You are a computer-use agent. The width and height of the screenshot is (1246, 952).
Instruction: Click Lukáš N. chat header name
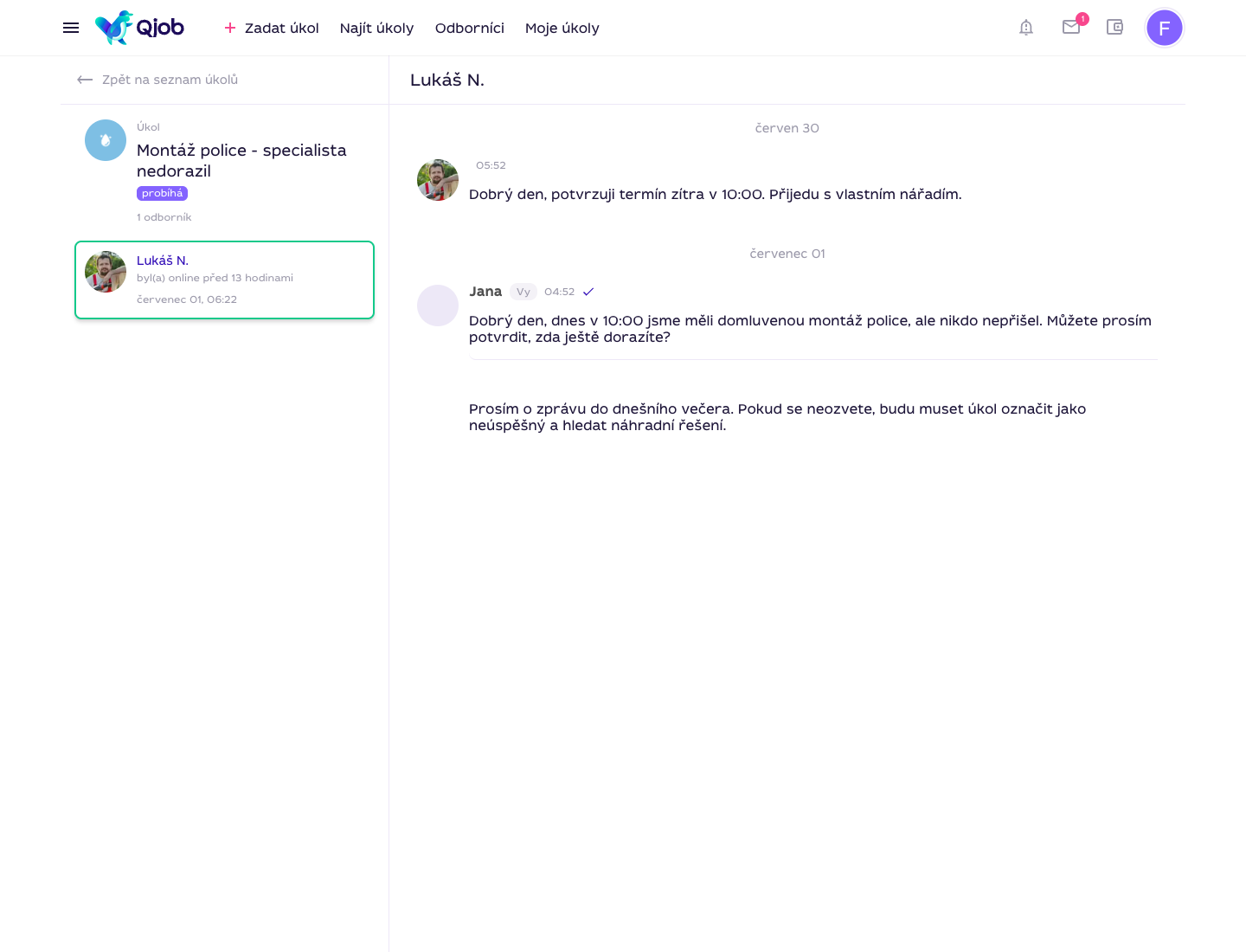[447, 80]
